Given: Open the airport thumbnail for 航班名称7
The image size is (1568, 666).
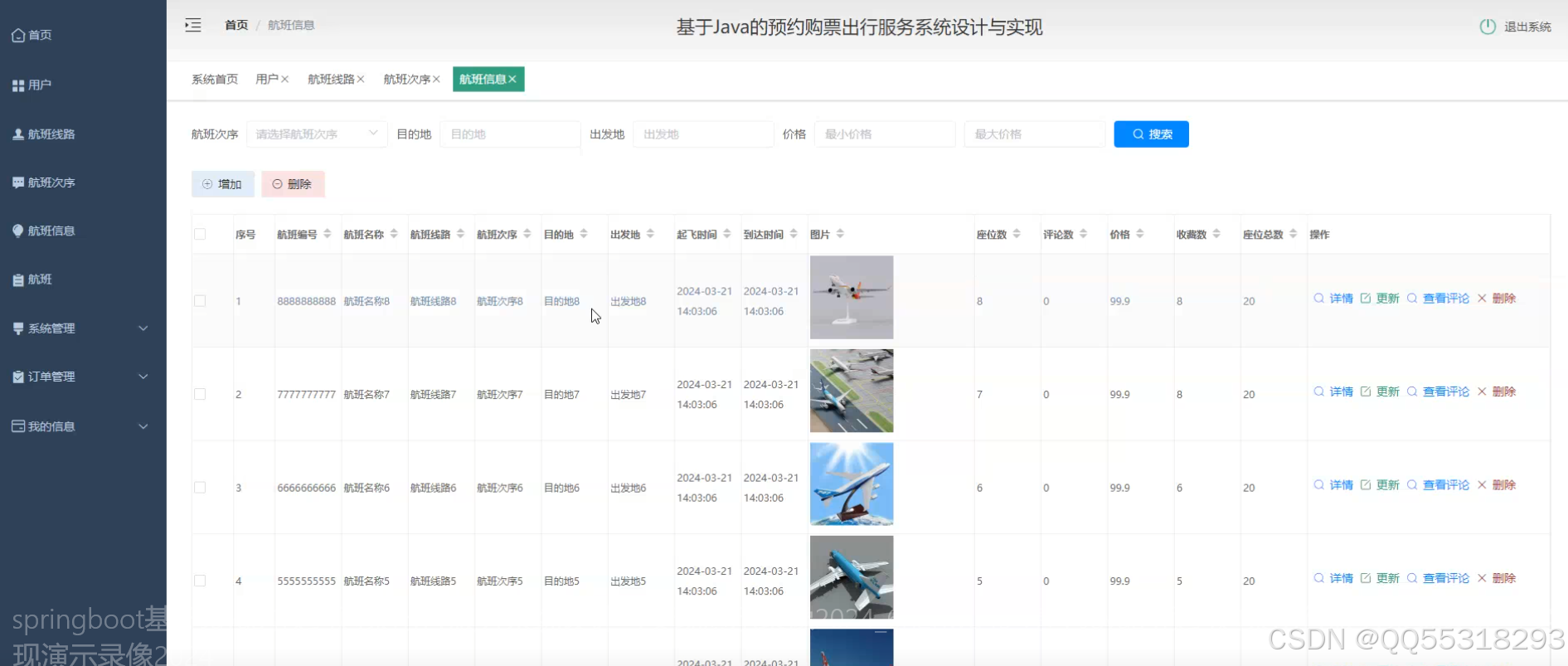Looking at the screenshot, I should (x=852, y=391).
